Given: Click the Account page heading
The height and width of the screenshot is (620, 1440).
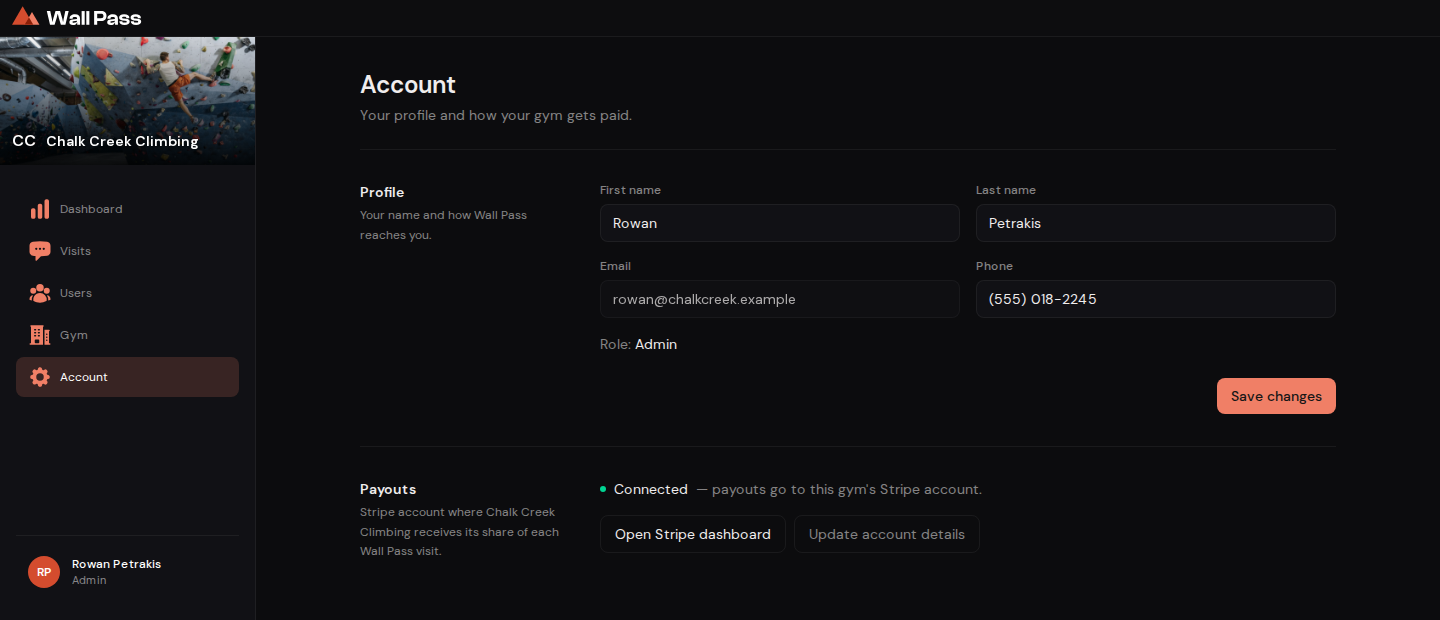Looking at the screenshot, I should tap(408, 84).
